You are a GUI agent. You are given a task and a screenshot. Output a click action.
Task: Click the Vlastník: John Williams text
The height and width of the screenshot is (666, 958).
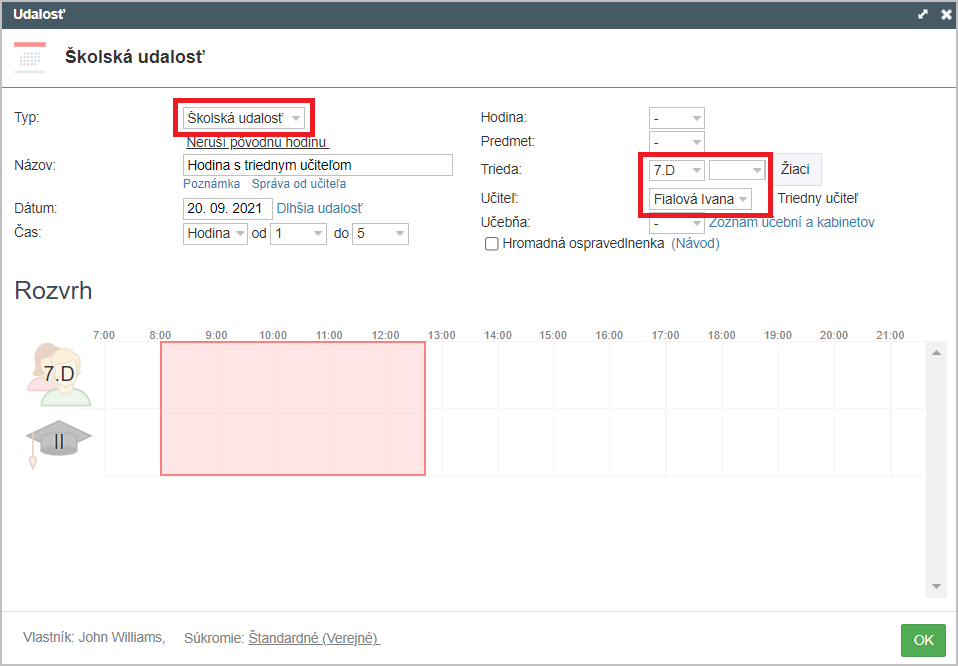[x=94, y=637]
